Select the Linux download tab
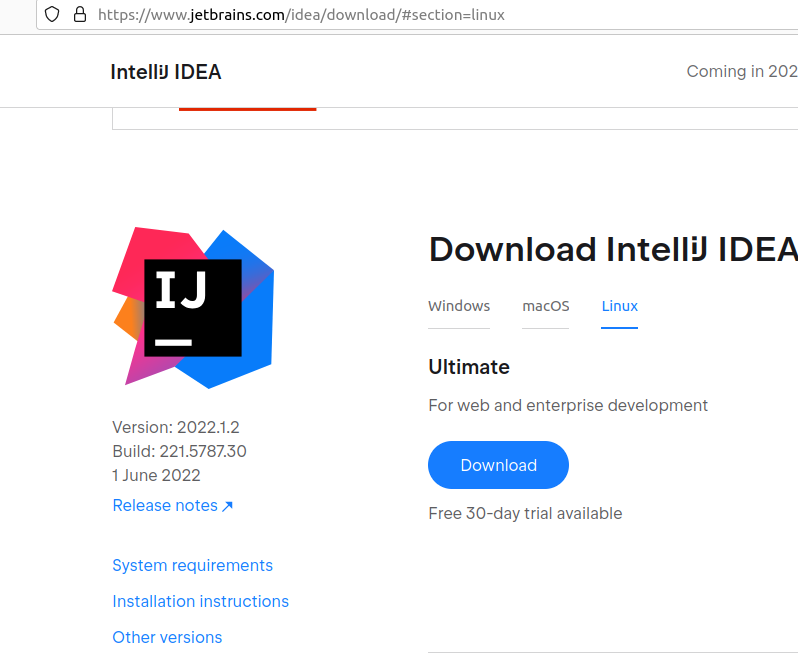The image size is (798, 667). tap(619, 306)
